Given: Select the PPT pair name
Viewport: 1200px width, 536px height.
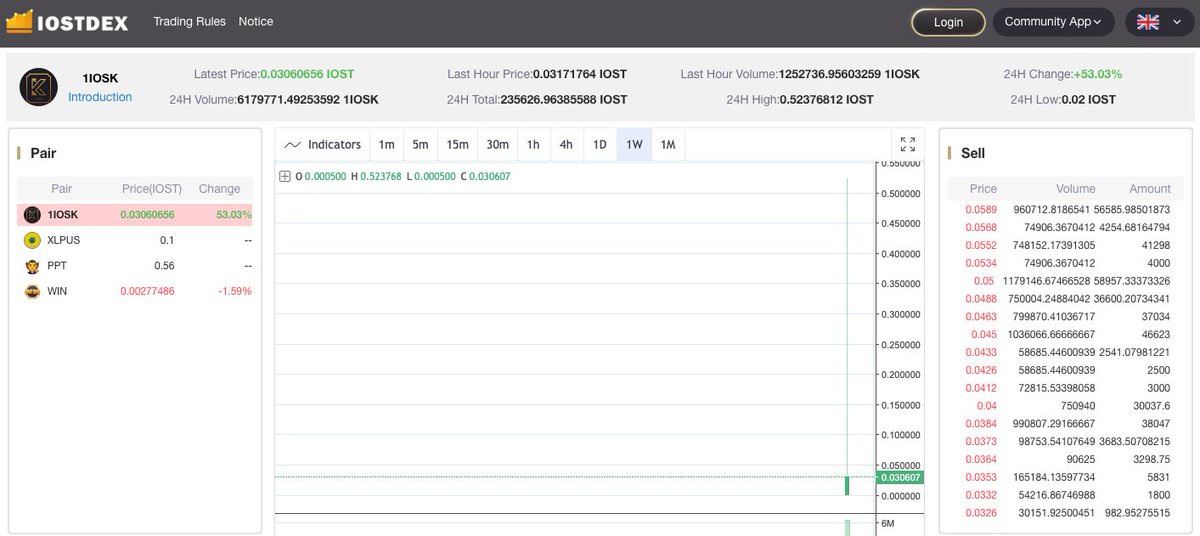Looking at the screenshot, I should pyautogui.click(x=57, y=266).
